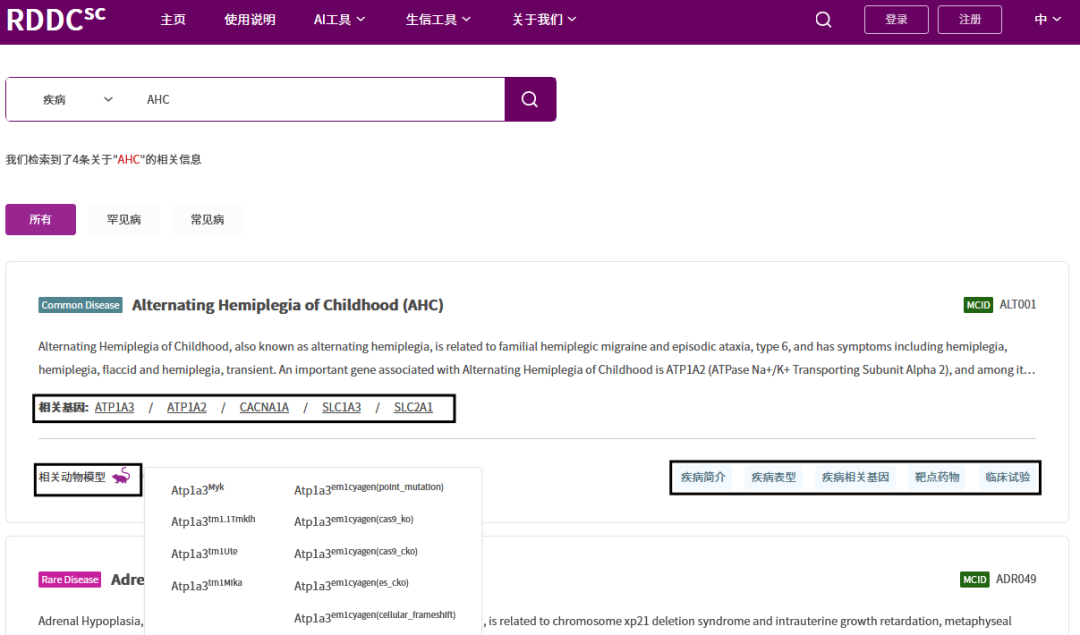Click the search magnifier icon in the navbar
Viewport: 1080px width, 635px height.
822,19
